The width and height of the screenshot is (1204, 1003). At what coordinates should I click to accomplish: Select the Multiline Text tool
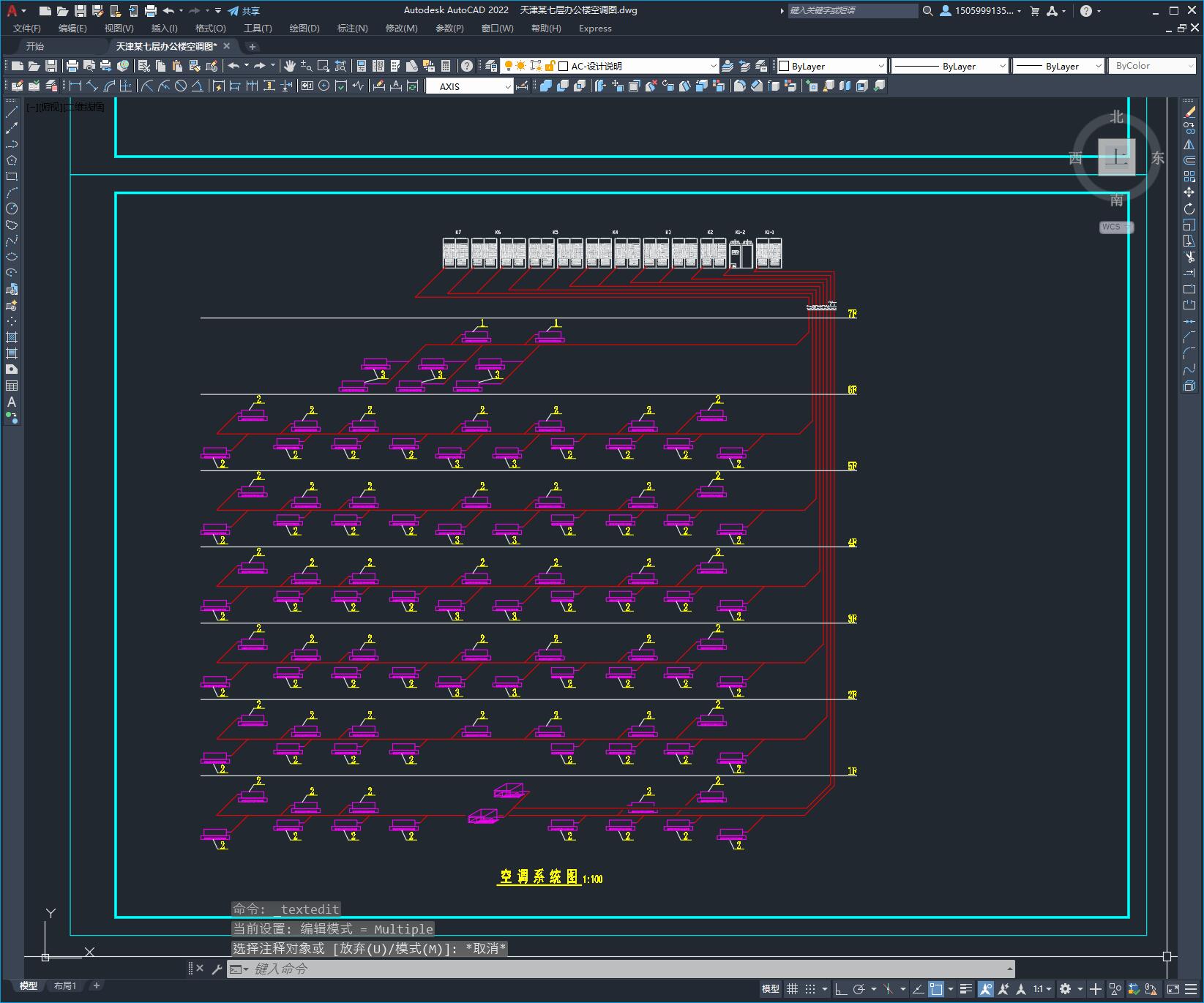point(12,402)
